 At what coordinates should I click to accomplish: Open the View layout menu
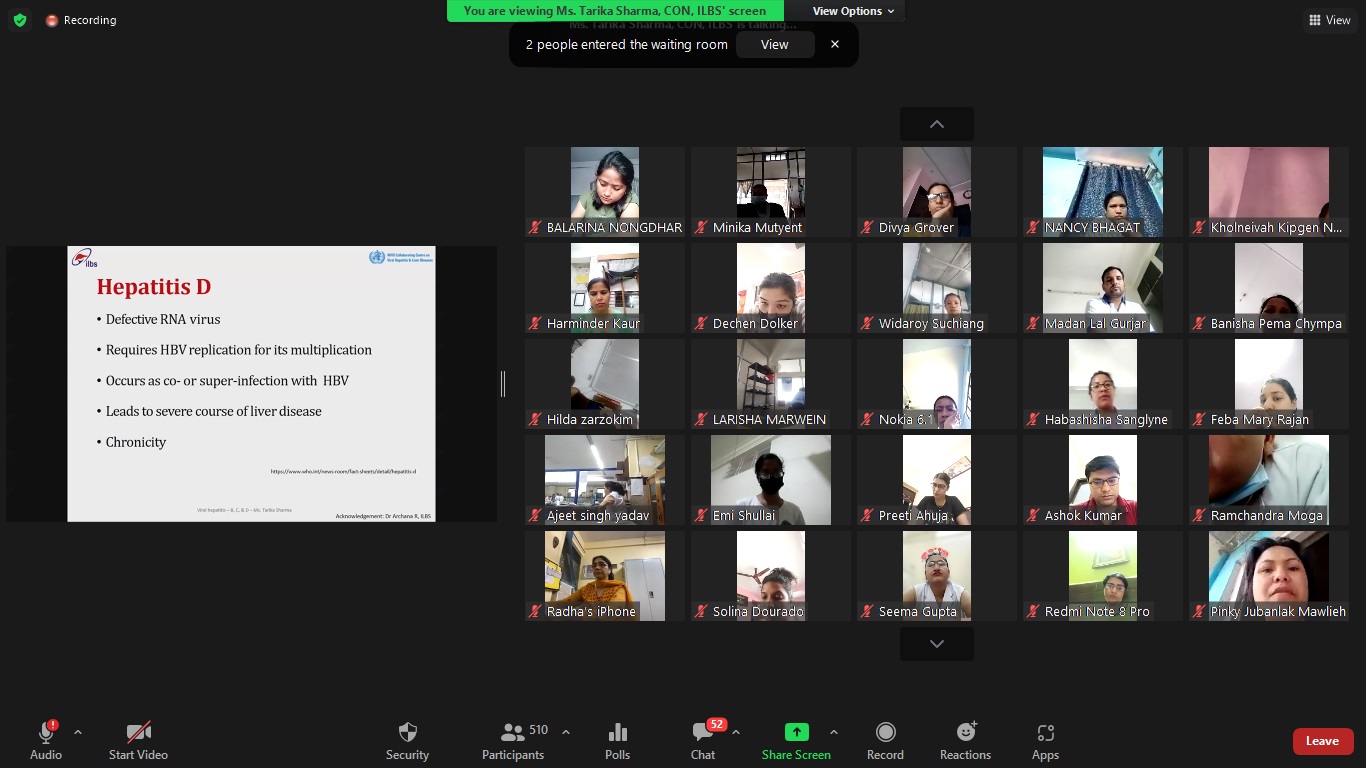pos(1330,20)
